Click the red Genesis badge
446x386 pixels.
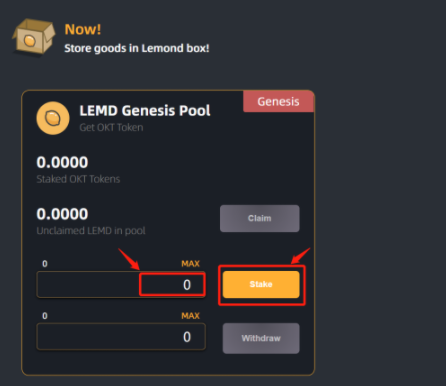pyautogui.click(x=279, y=101)
